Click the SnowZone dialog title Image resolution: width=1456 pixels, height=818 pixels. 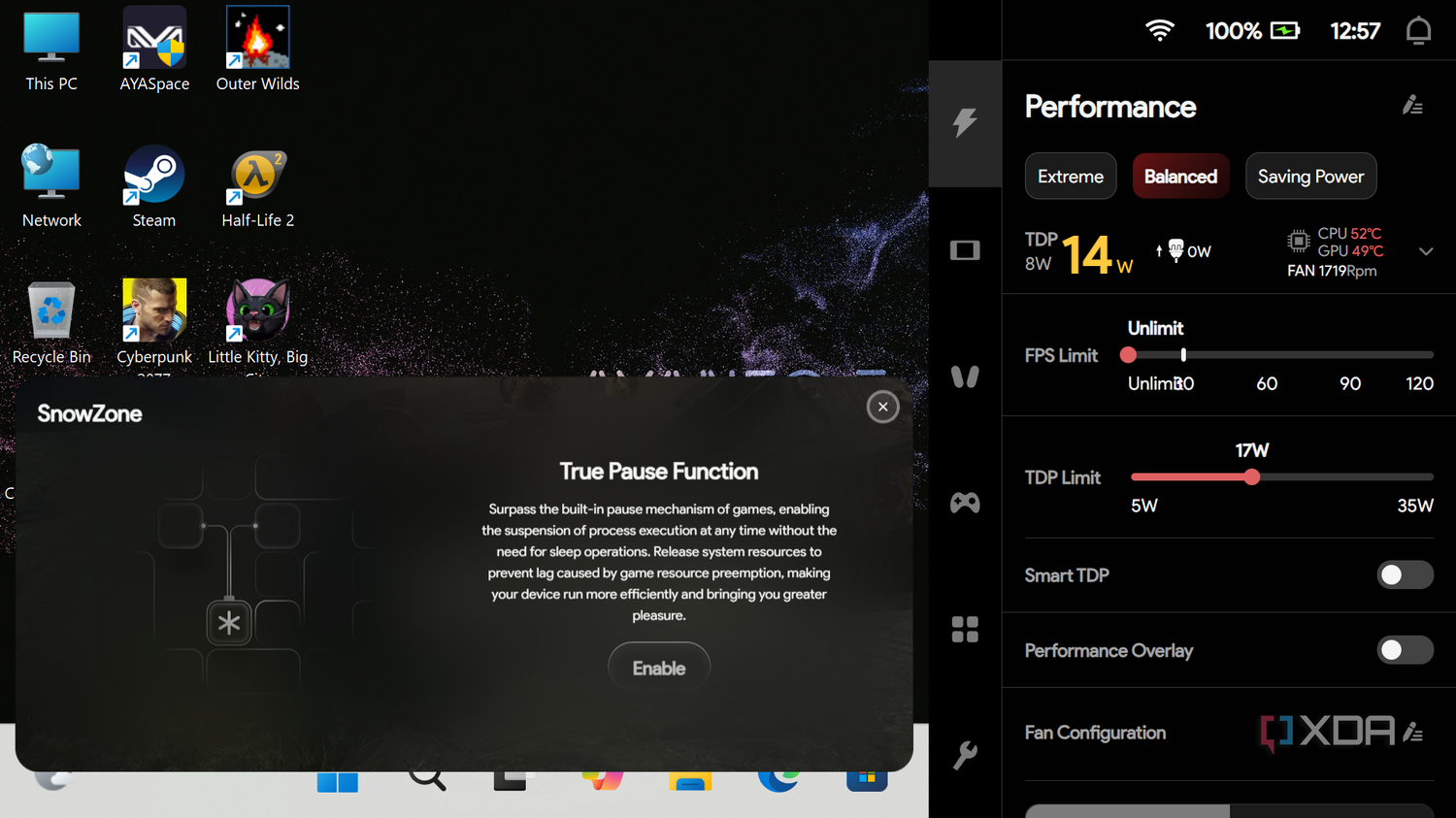point(89,413)
